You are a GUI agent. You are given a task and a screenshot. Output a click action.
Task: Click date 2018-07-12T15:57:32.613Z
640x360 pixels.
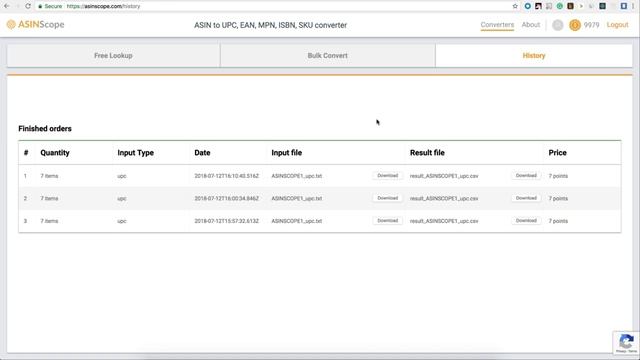[227, 221]
